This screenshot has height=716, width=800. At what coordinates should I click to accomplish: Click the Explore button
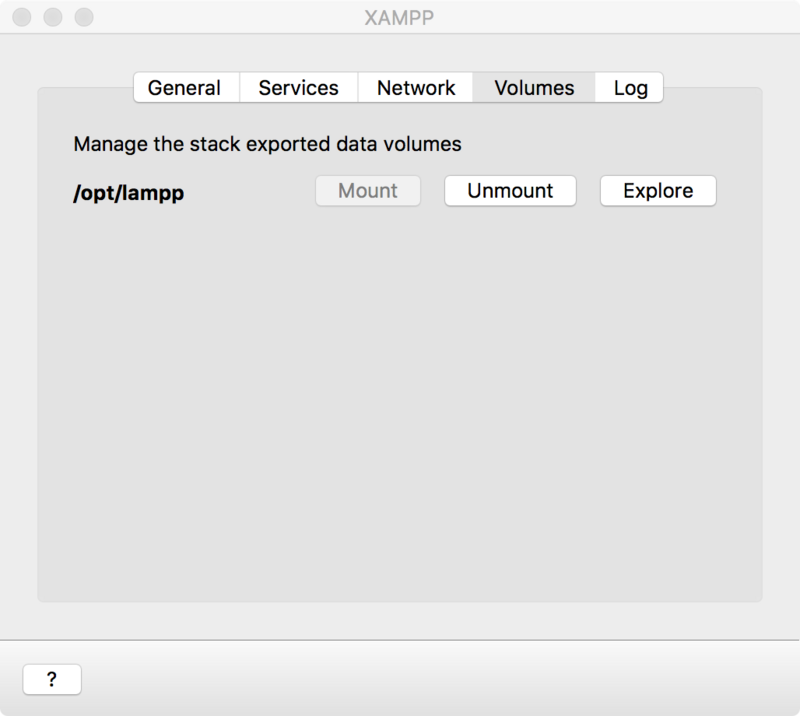point(658,191)
